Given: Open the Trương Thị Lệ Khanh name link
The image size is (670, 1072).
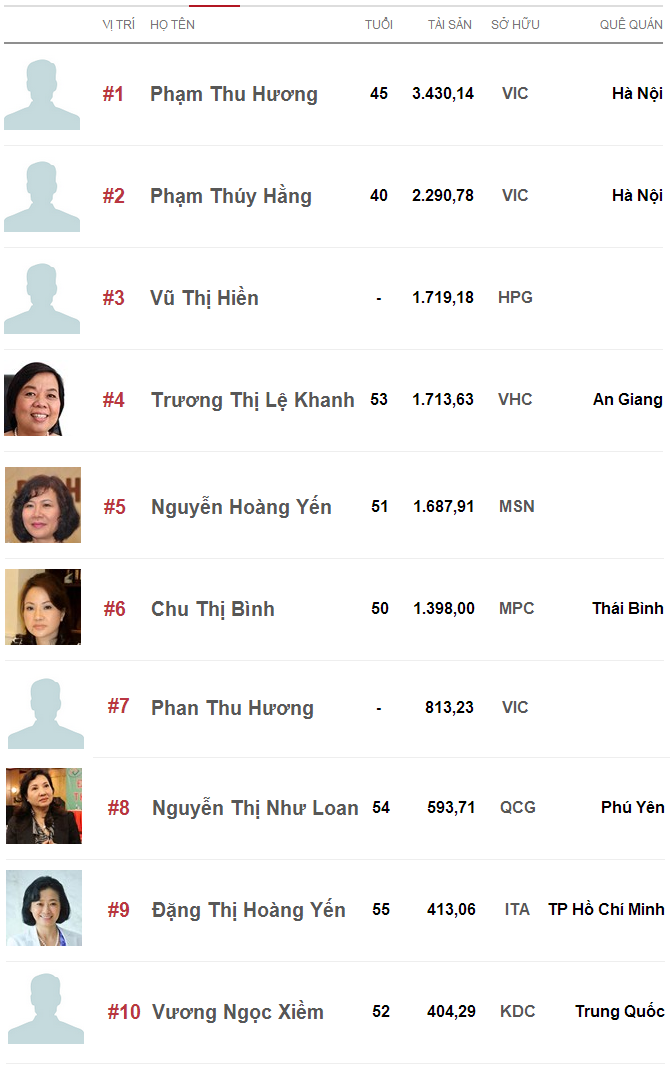Looking at the screenshot, I should click(x=252, y=400).
